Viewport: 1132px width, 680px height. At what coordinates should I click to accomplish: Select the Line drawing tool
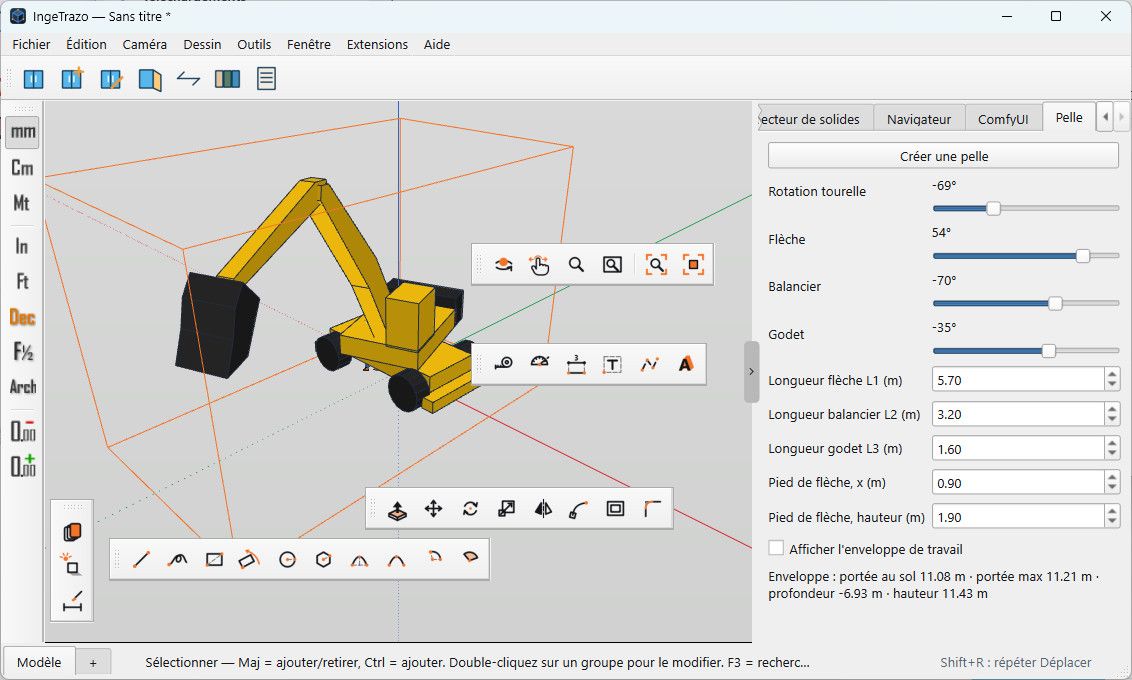tap(141, 559)
